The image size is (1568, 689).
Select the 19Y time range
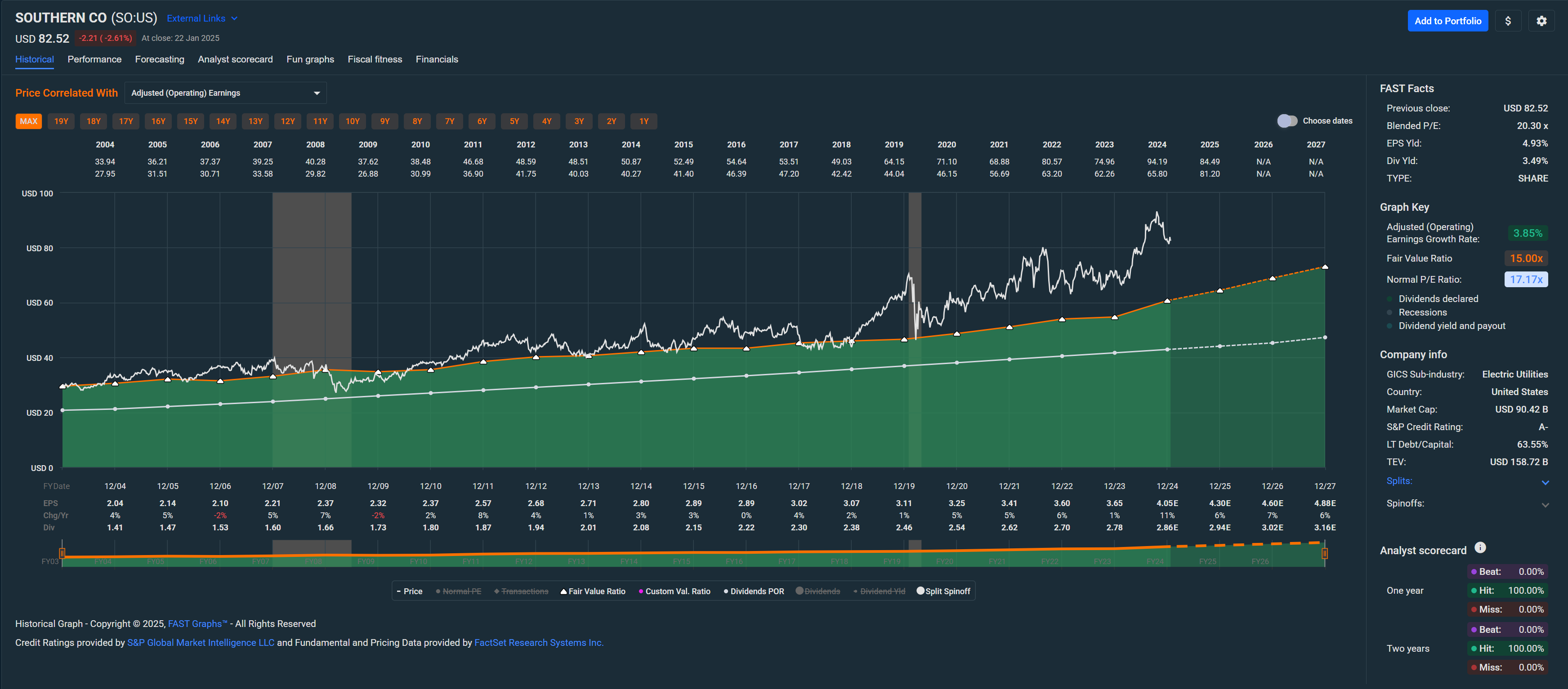[x=62, y=121]
